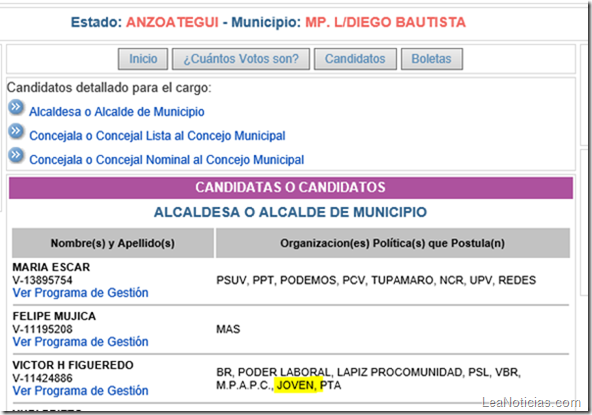
Task: Open the Boletas button
Action: pos(432,59)
